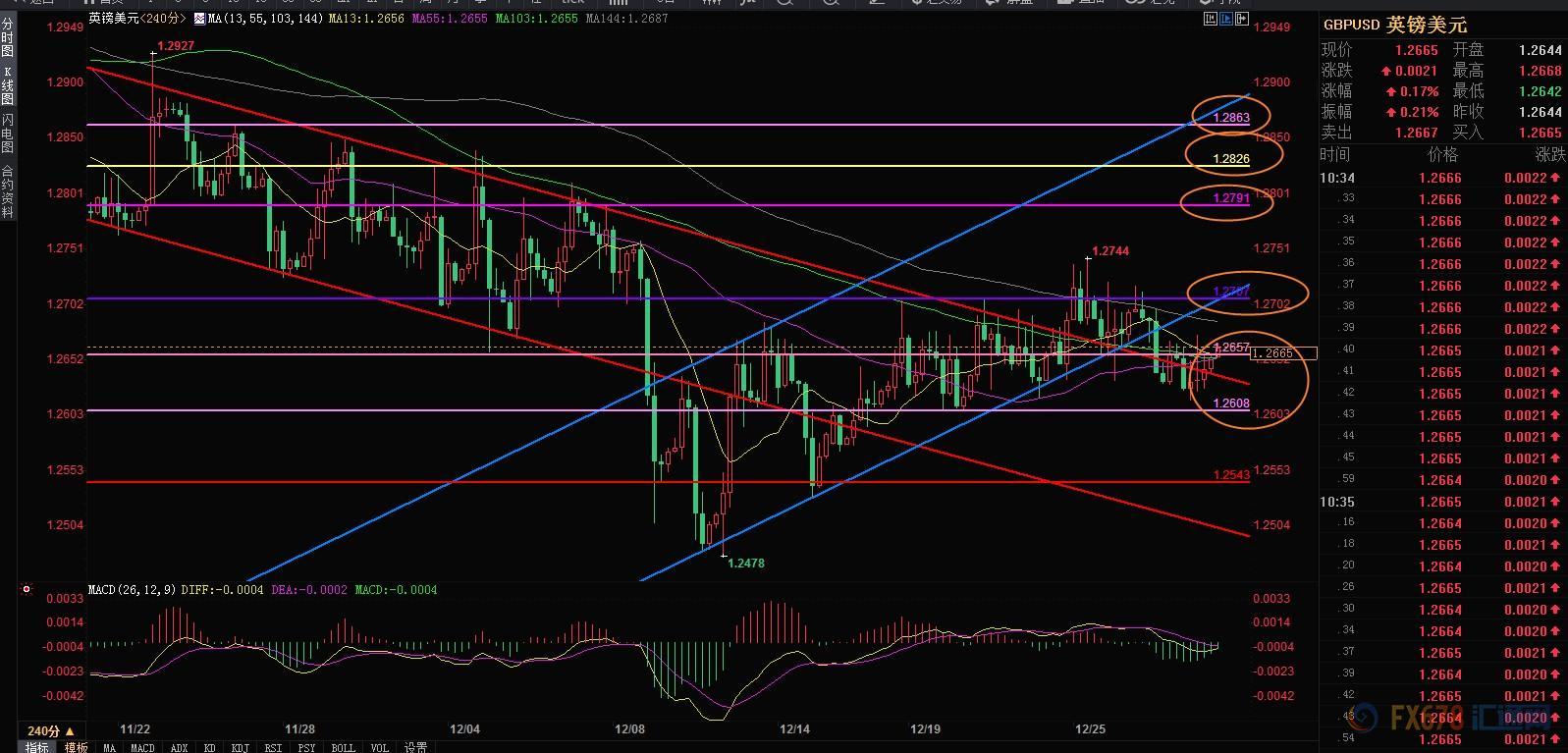Open the 闪电图 sidebar tab
Viewport: 1568px width, 753px height.
(x=8, y=133)
